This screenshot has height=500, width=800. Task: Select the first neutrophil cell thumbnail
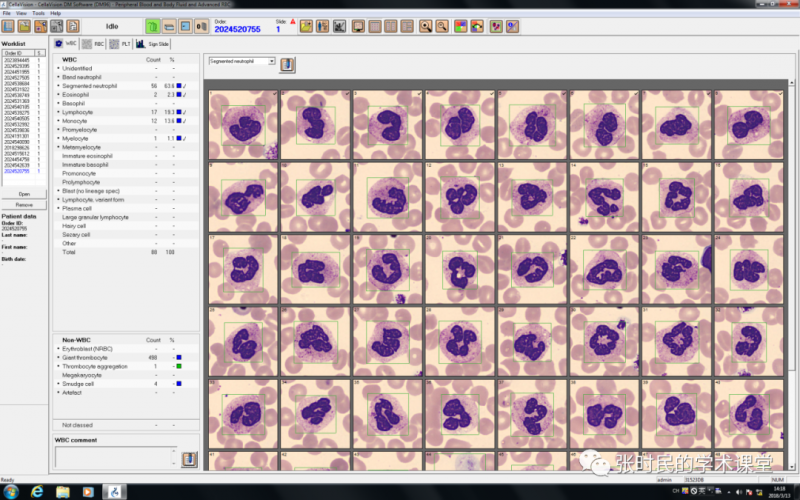(243, 125)
